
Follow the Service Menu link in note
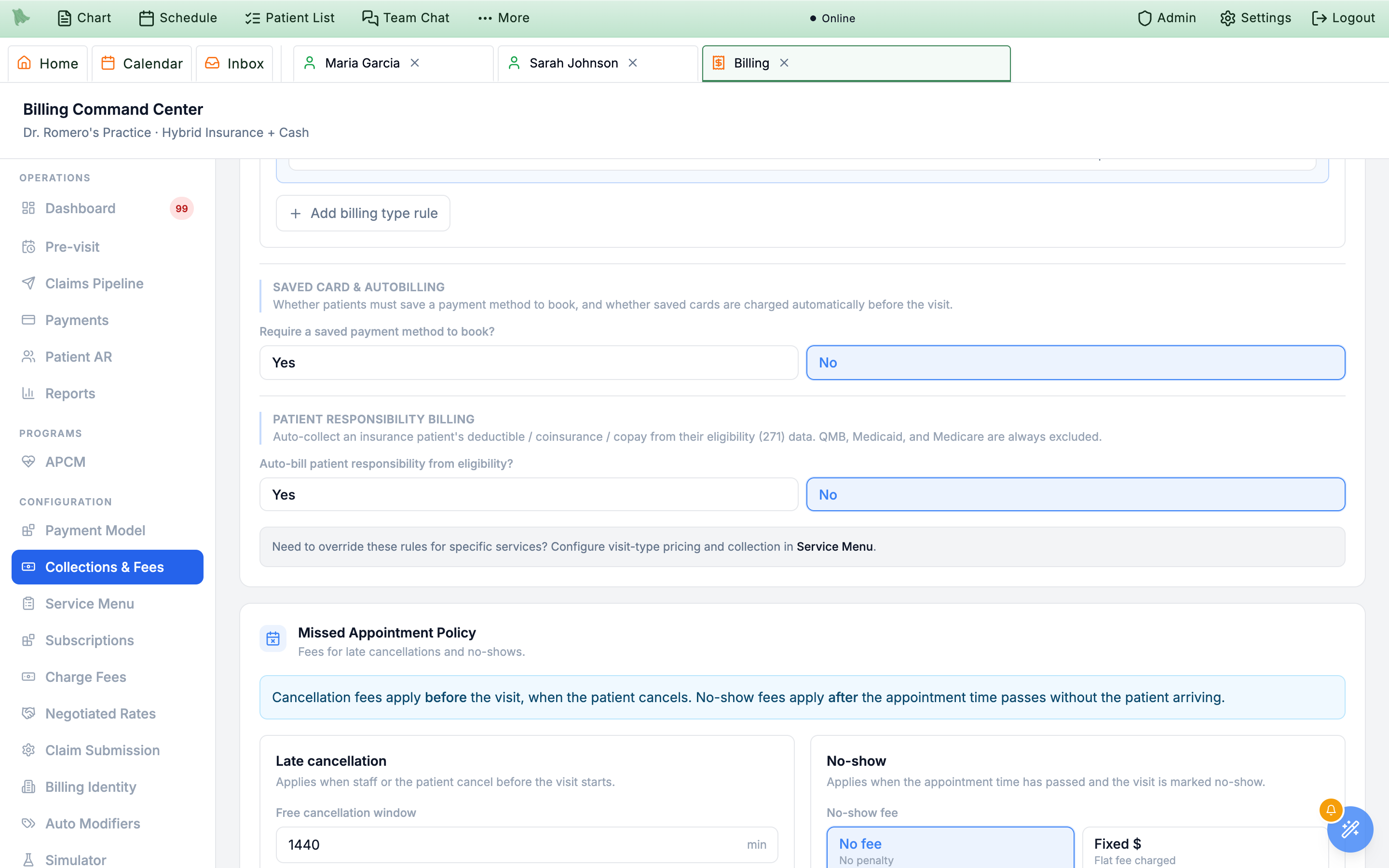point(834,546)
